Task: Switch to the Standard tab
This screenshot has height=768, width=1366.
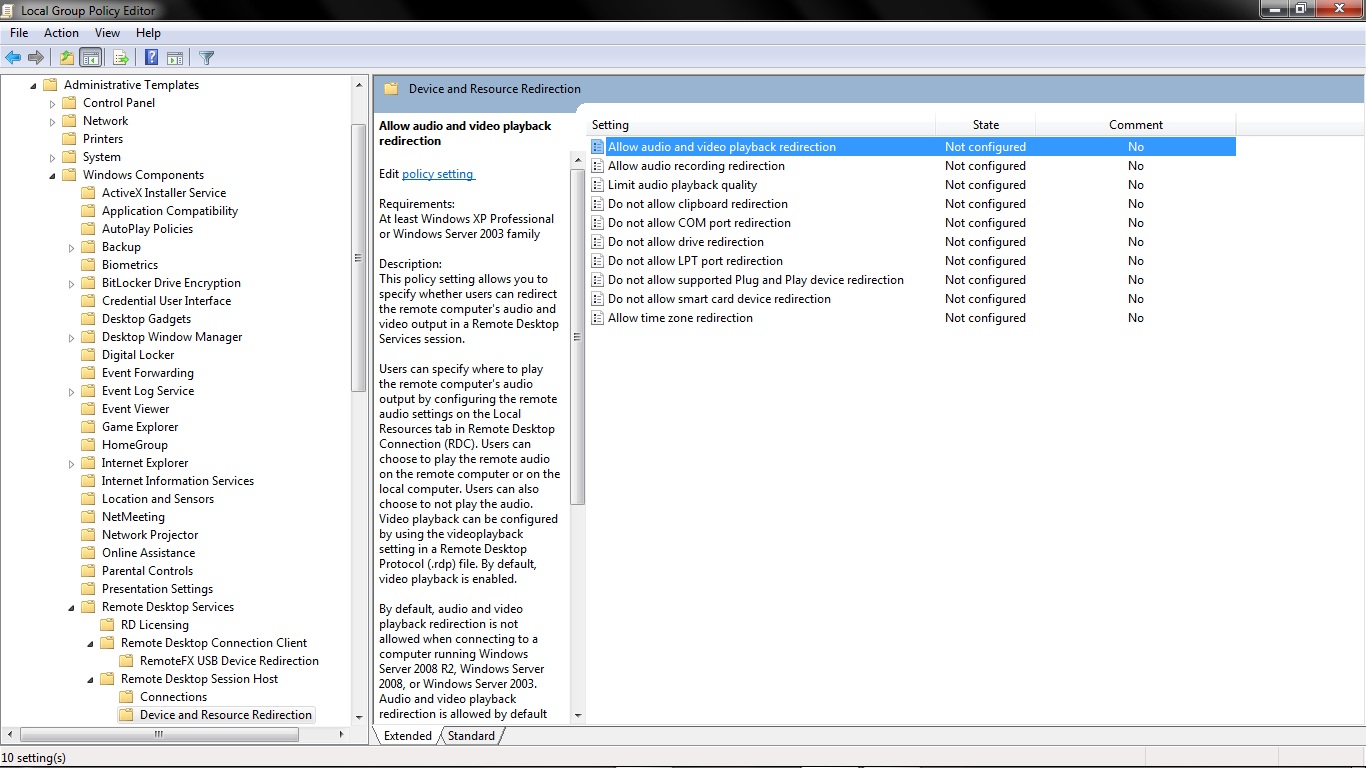Action: point(471,736)
